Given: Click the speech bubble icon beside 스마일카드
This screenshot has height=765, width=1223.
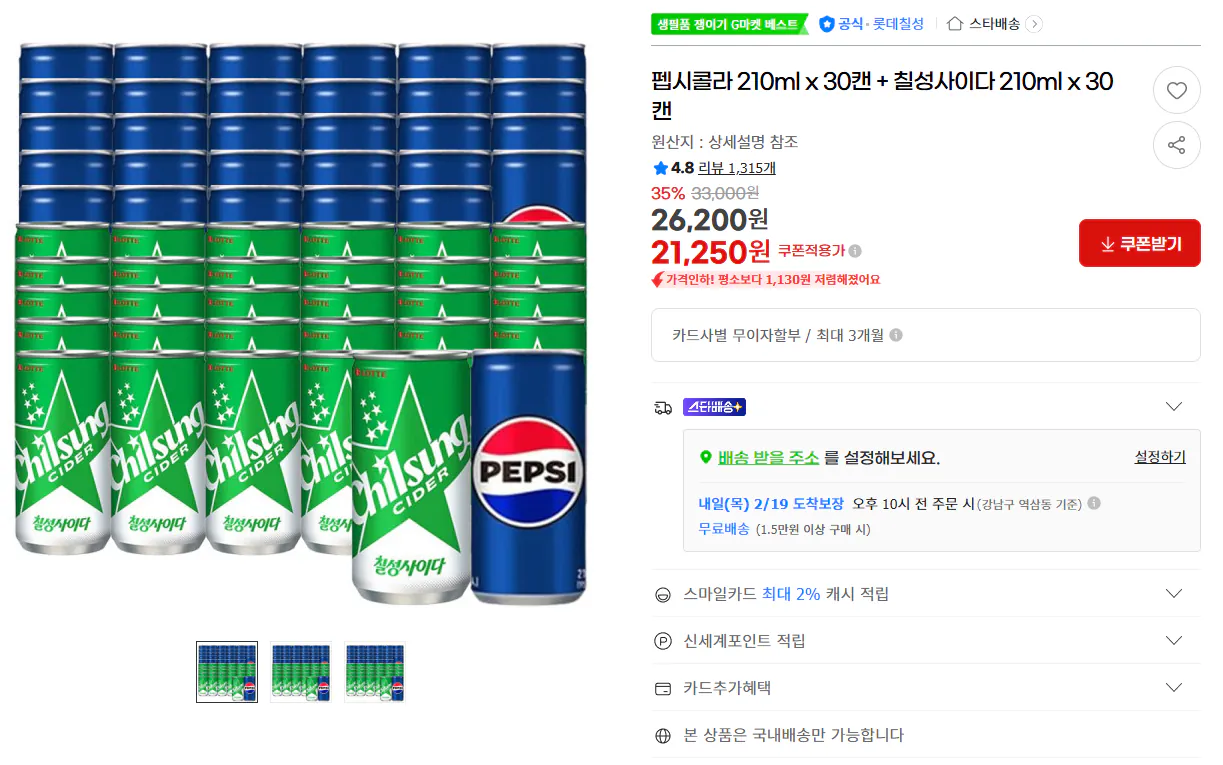Looking at the screenshot, I should [662, 593].
